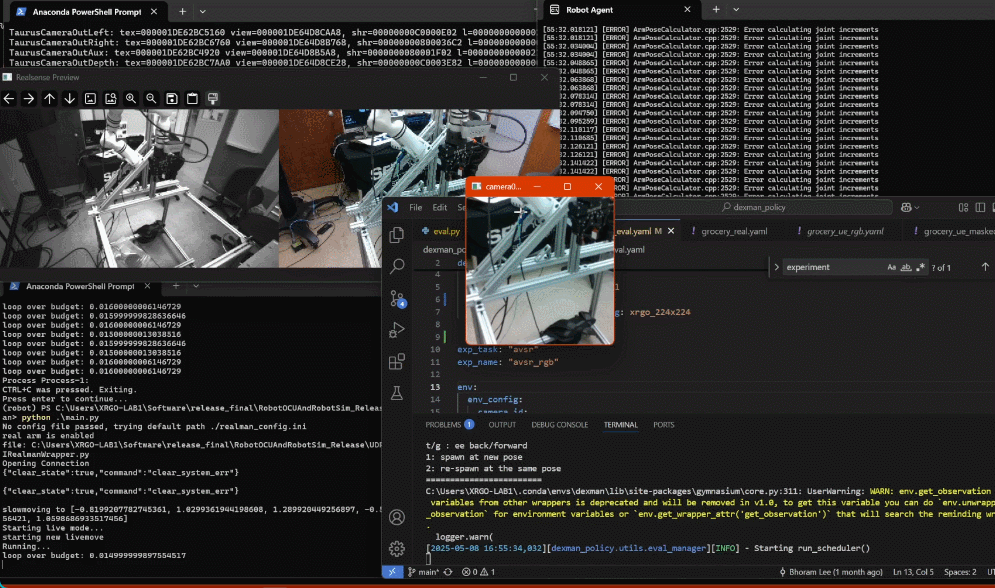Image resolution: width=995 pixels, height=588 pixels.
Task: Toggle Match Case in the find widget
Action: (892, 268)
